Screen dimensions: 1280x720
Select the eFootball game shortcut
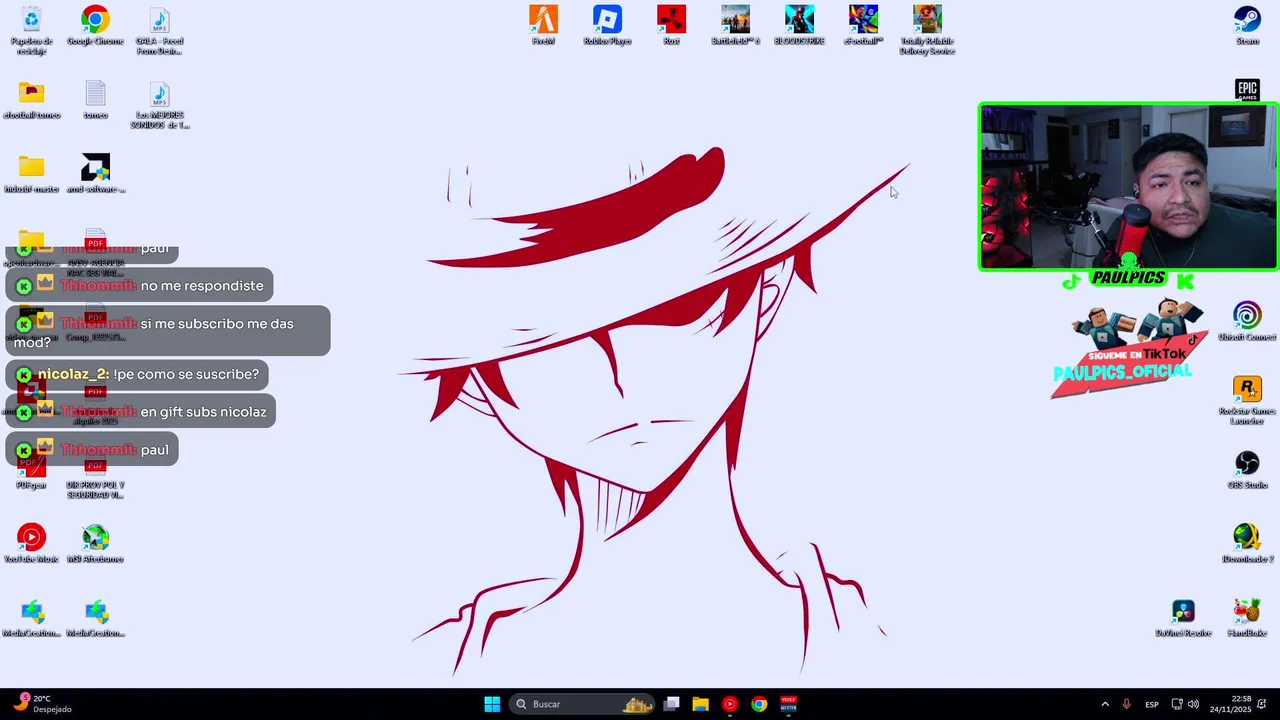pyautogui.click(x=863, y=26)
